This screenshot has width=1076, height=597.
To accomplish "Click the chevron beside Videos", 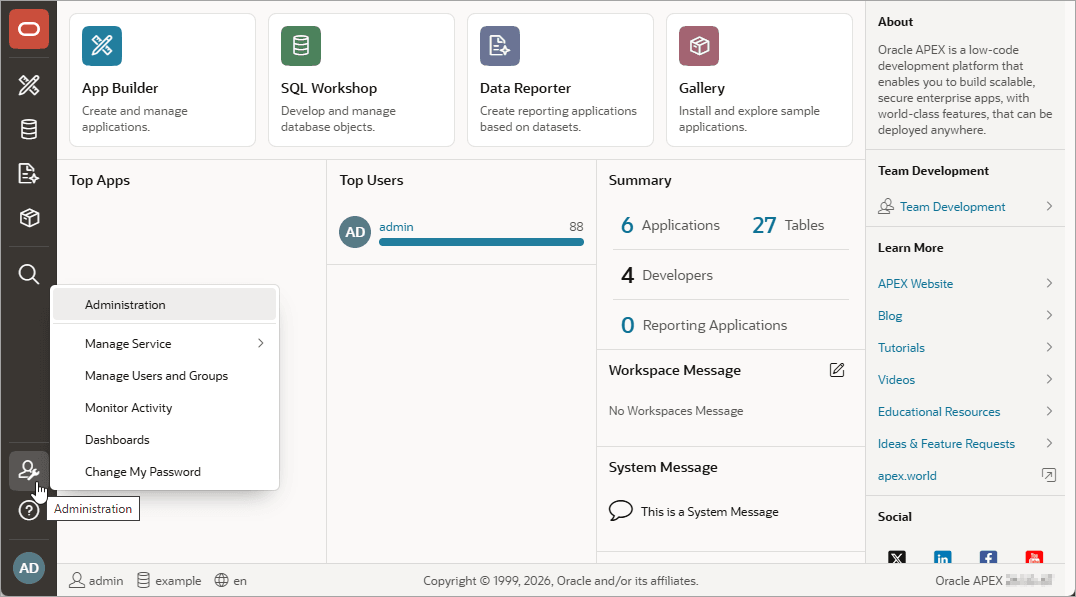I will [1049, 379].
